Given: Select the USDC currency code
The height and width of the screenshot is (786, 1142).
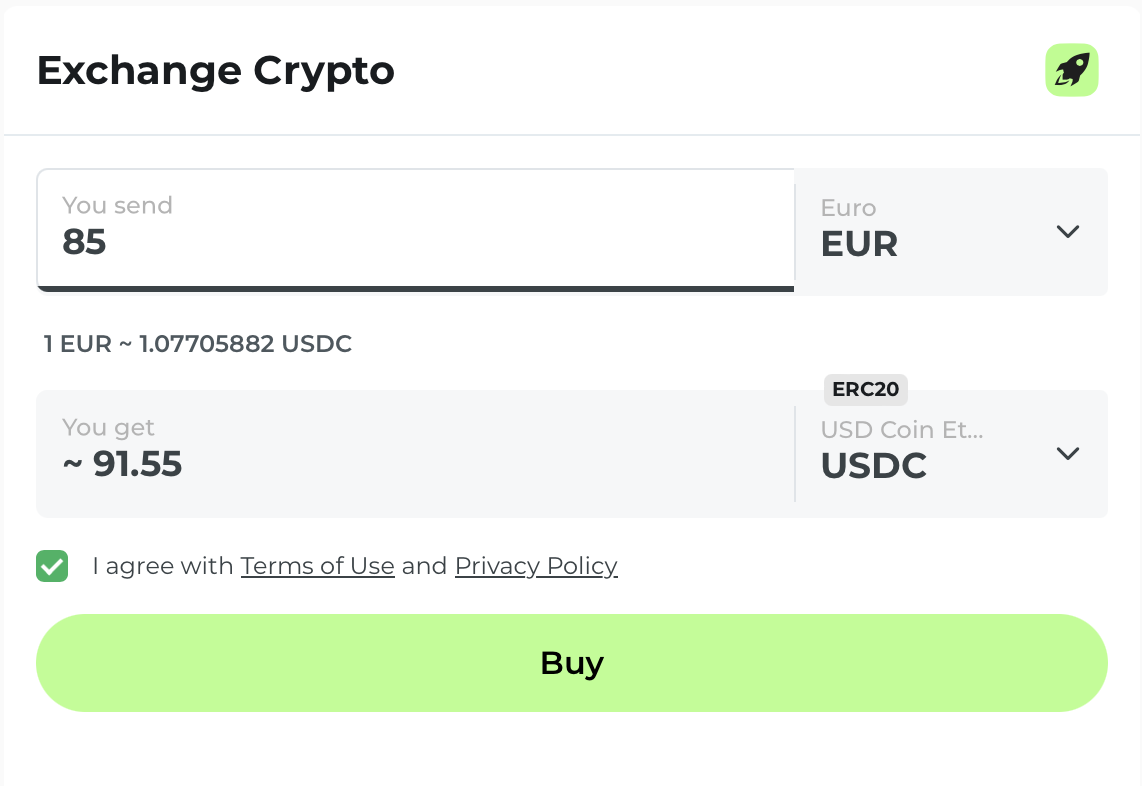Looking at the screenshot, I should pyautogui.click(x=873, y=466).
